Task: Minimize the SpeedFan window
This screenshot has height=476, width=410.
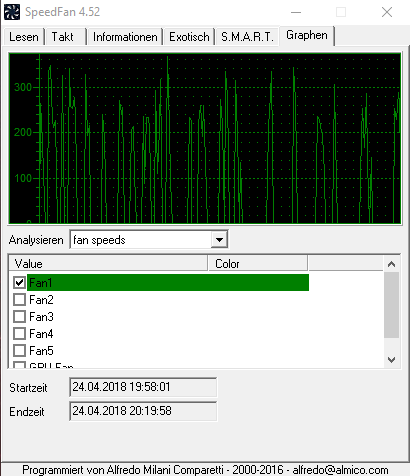Action: [x=296, y=12]
